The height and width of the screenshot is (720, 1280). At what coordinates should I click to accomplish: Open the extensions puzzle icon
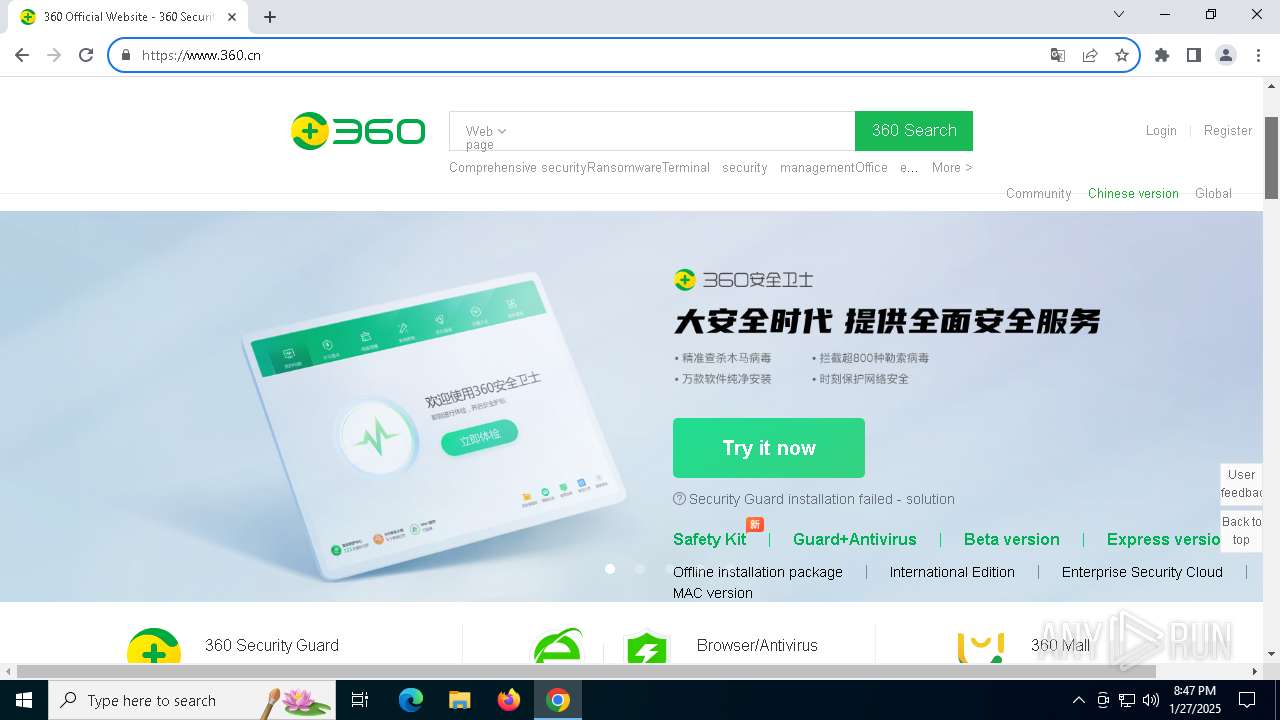1162,55
